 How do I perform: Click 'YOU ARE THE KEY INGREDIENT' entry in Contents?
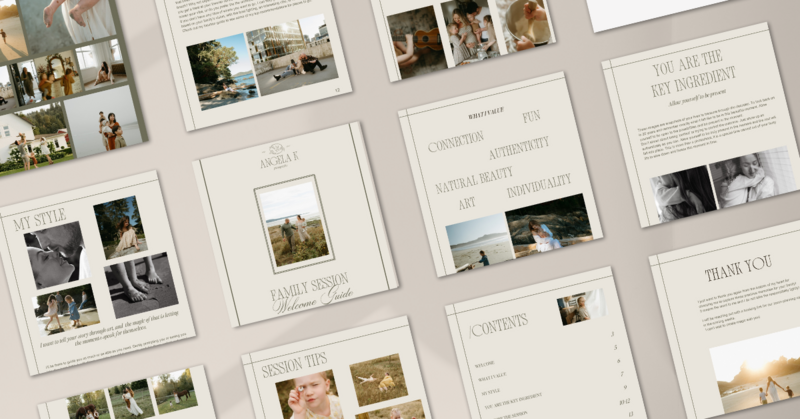512,401
